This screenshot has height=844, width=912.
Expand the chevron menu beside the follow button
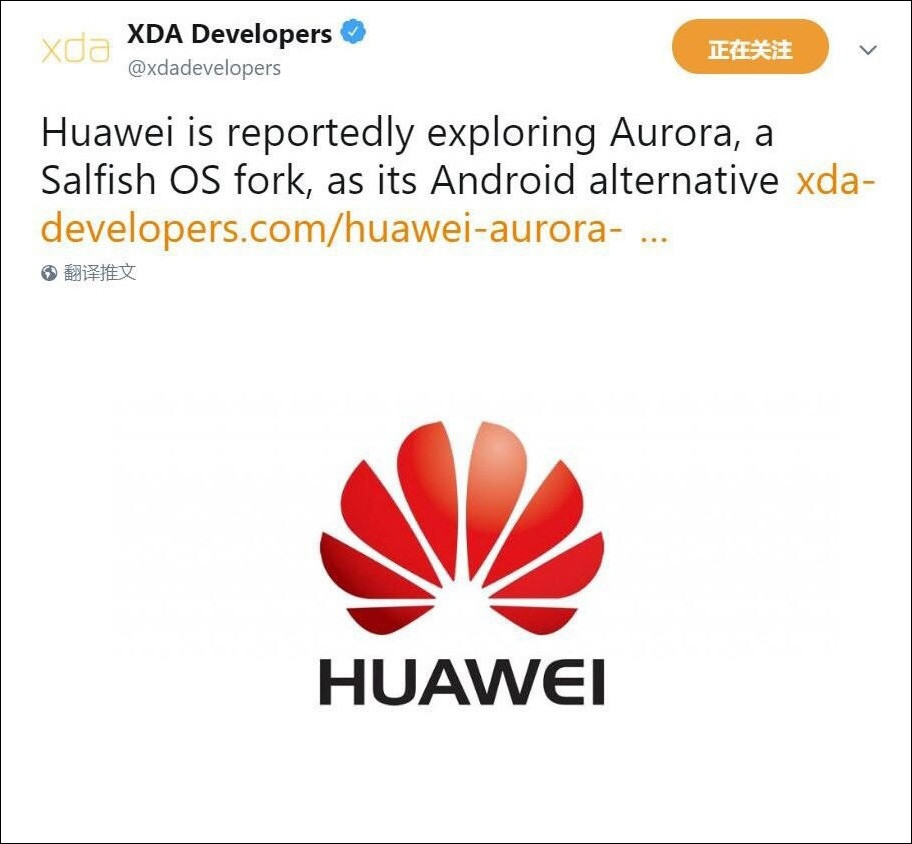click(x=868, y=50)
